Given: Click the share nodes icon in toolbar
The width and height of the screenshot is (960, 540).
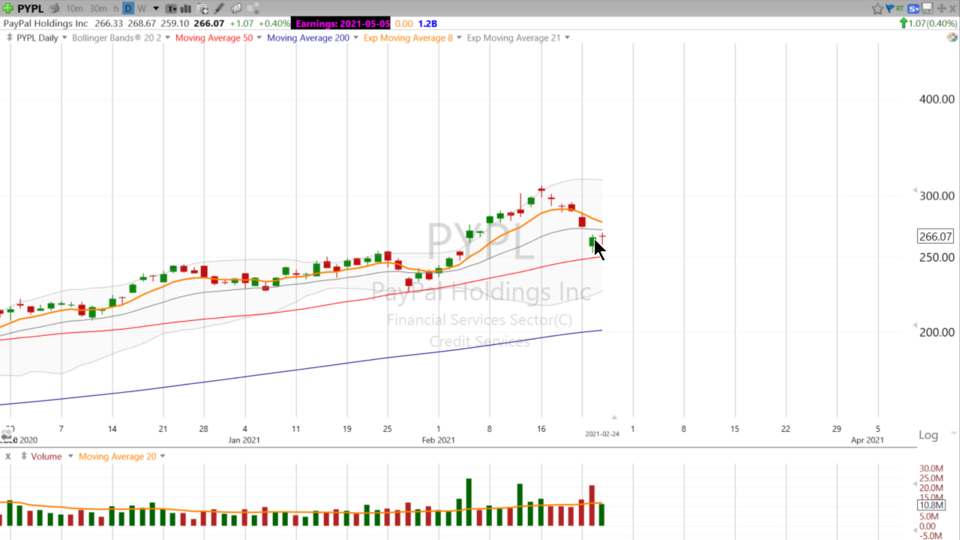Looking at the screenshot, I should [253, 9].
